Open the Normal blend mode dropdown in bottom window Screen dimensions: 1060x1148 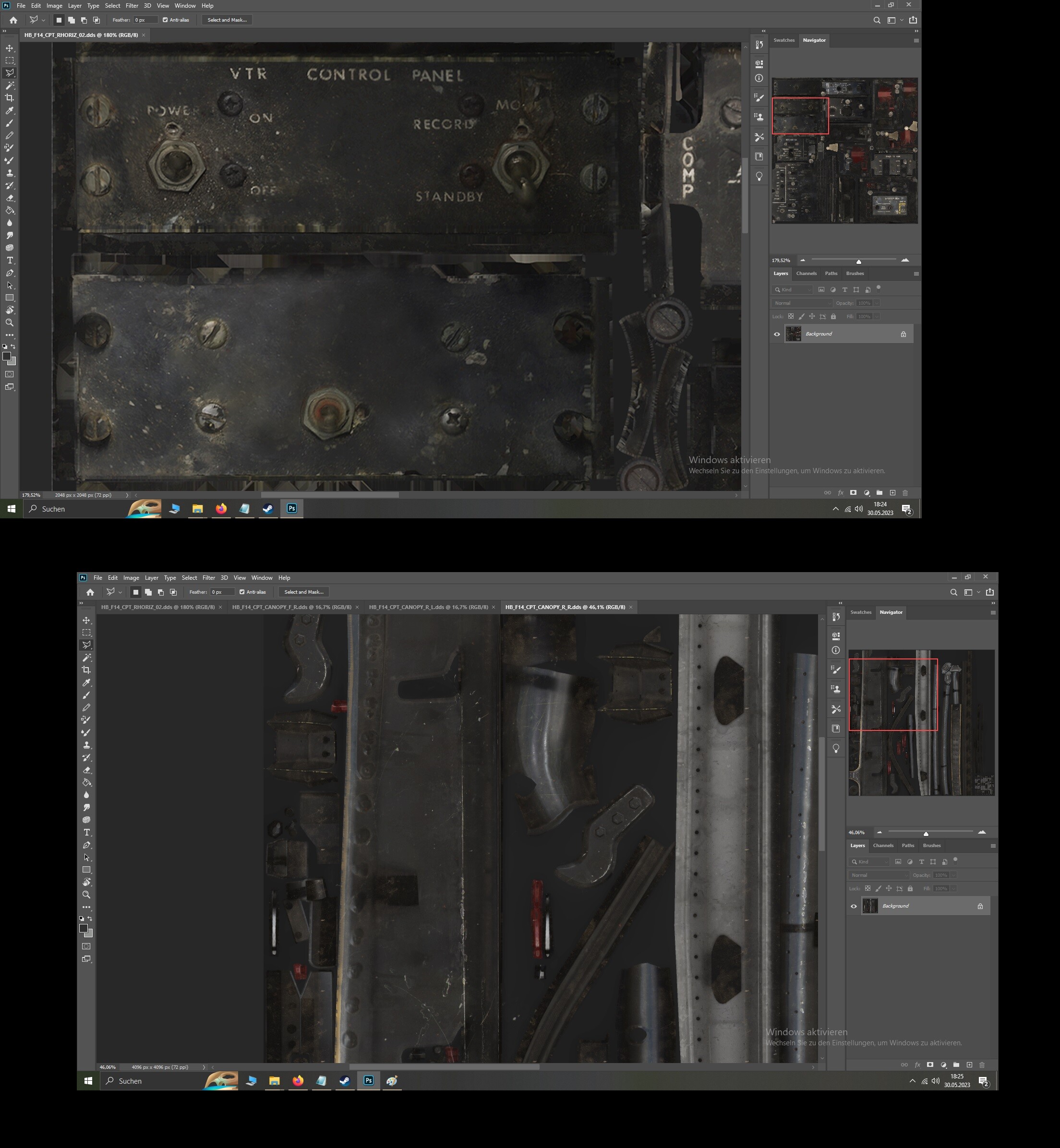(879, 875)
